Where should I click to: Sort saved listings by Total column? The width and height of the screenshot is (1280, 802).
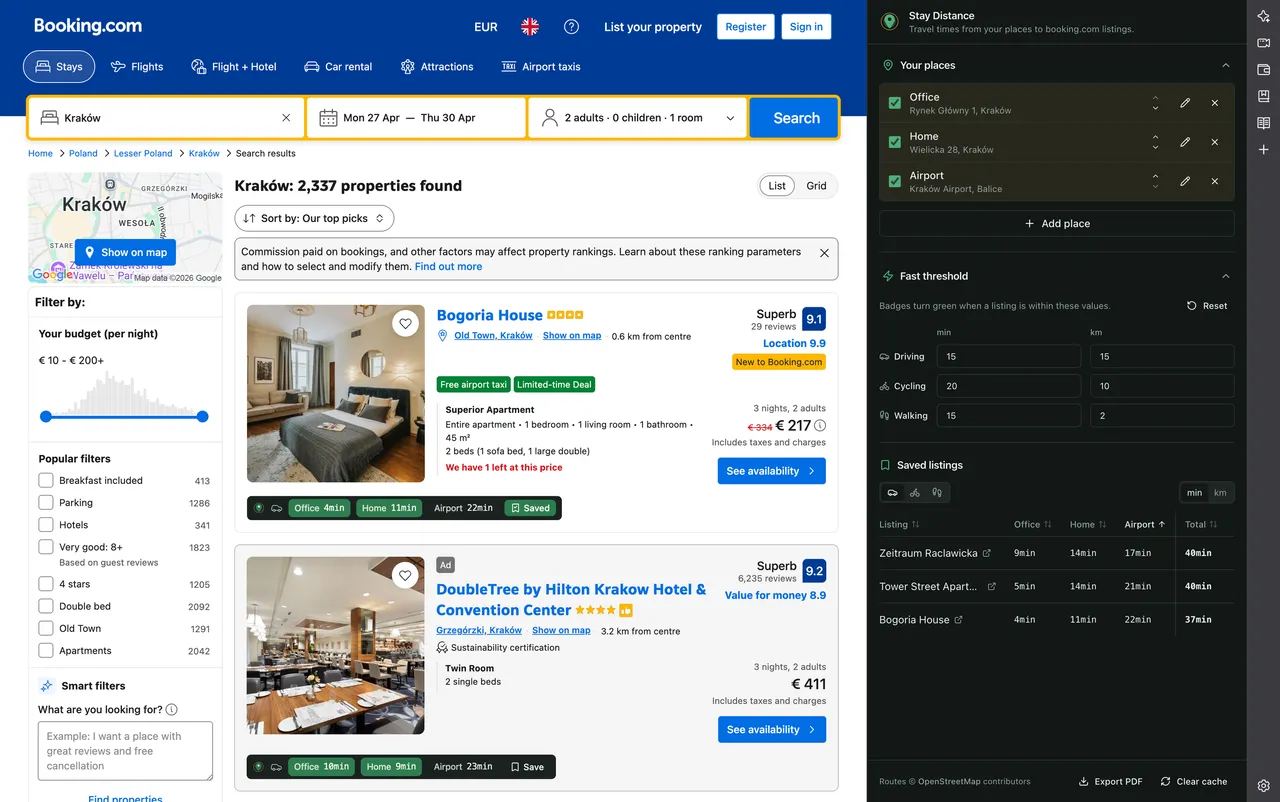tap(1201, 524)
